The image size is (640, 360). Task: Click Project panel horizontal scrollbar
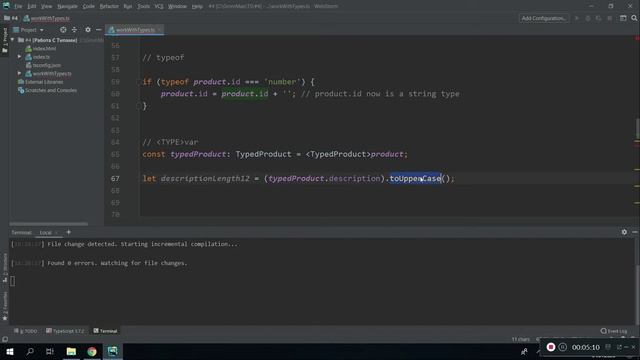[49, 224]
